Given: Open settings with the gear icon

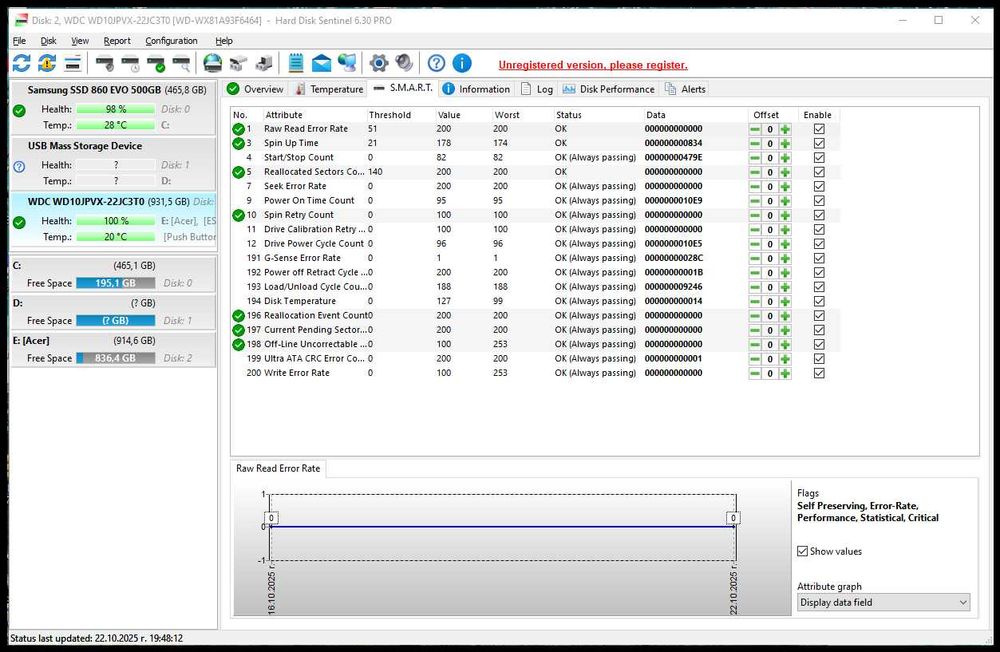Looking at the screenshot, I should [x=378, y=64].
